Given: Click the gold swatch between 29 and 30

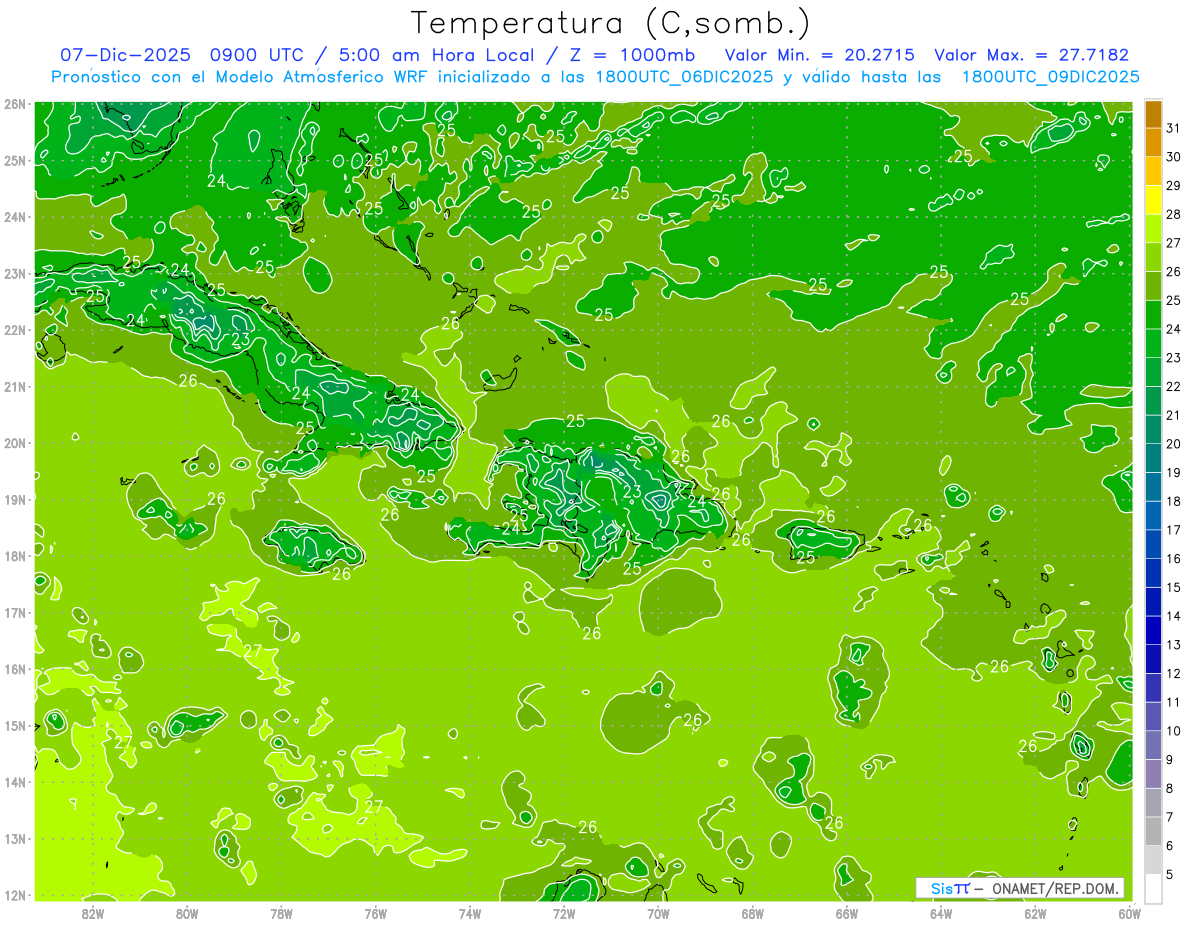Looking at the screenshot, I should pyautogui.click(x=1153, y=171).
